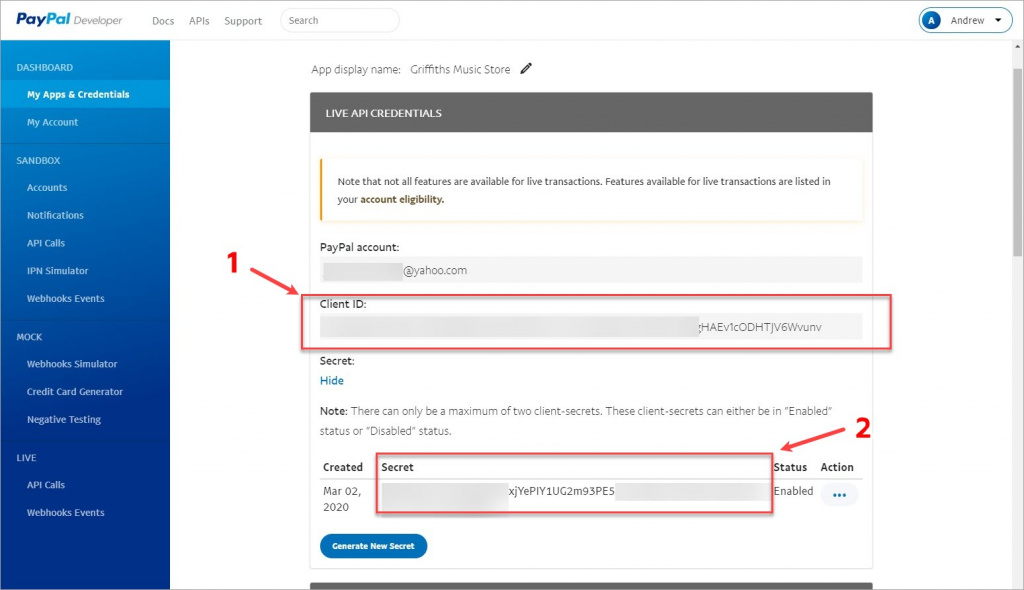Screen dimensions: 1024x590
Task: Click the Status column header
Action: (790, 467)
